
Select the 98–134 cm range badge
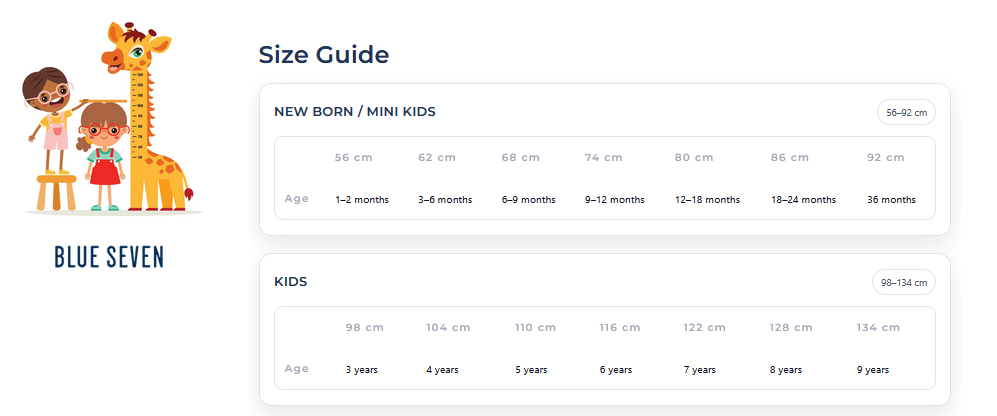(x=903, y=283)
